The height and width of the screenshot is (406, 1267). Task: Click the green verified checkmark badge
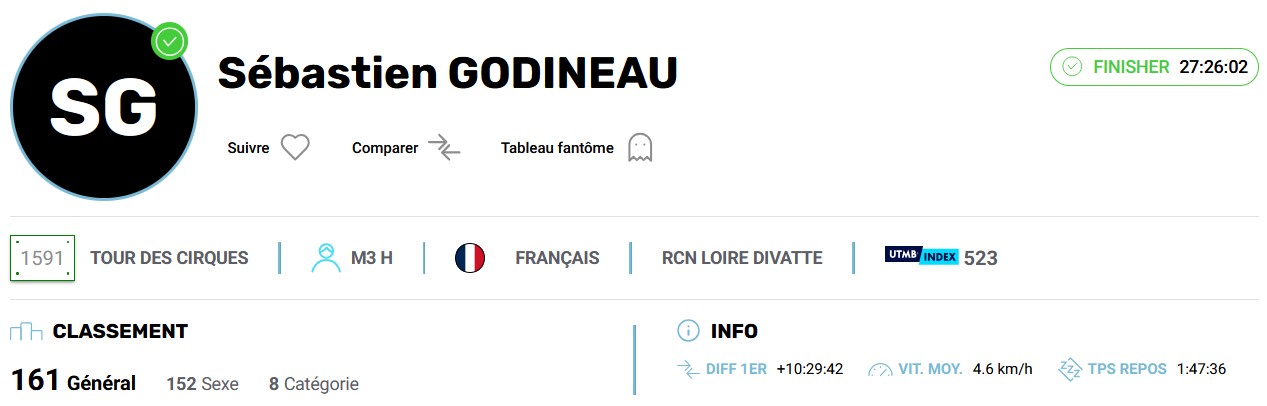pos(169,41)
